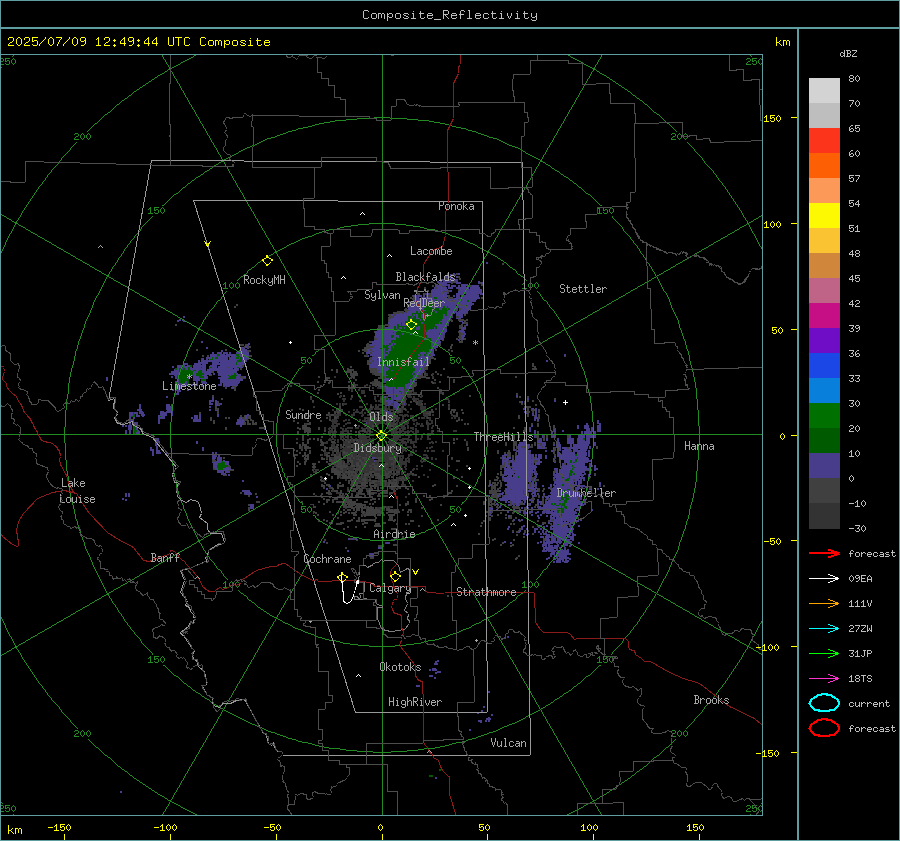Screen dimensions: 900x841
Task: Pick the magenta swatch in dBZ legend
Action: (824, 316)
